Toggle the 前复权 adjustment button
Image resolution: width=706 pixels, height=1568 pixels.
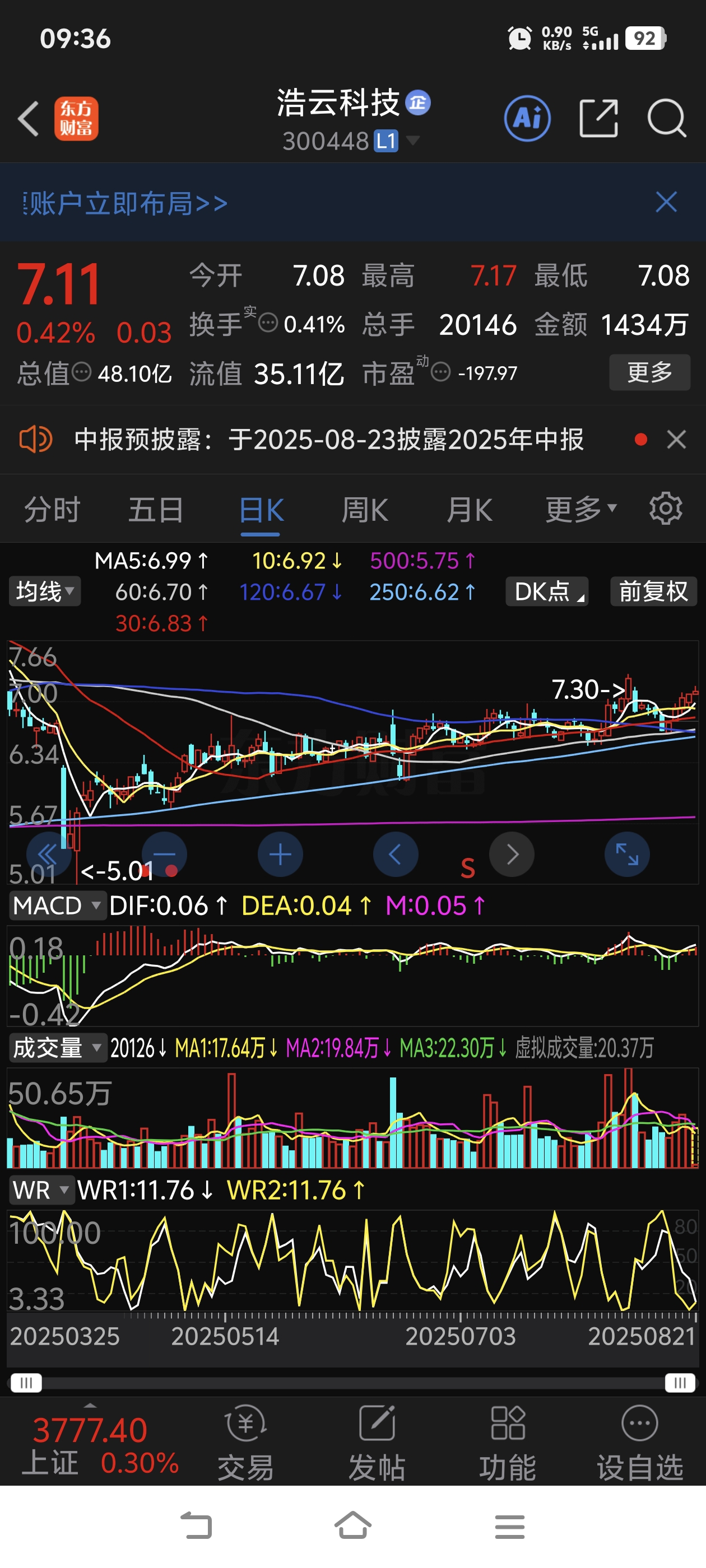pyautogui.click(x=654, y=591)
